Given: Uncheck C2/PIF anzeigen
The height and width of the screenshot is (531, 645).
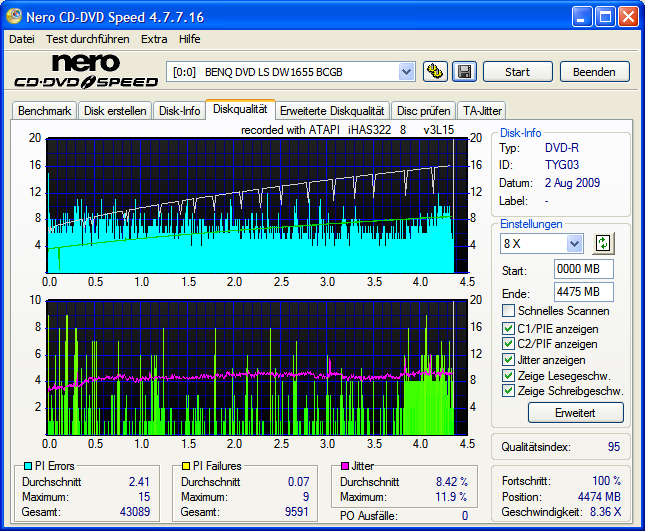Looking at the screenshot, I should [508, 344].
